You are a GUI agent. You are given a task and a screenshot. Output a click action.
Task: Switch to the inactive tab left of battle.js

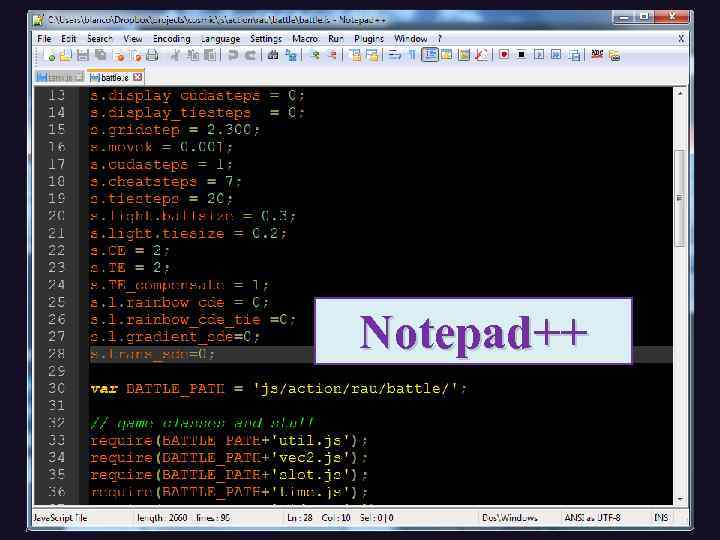[x=61, y=77]
